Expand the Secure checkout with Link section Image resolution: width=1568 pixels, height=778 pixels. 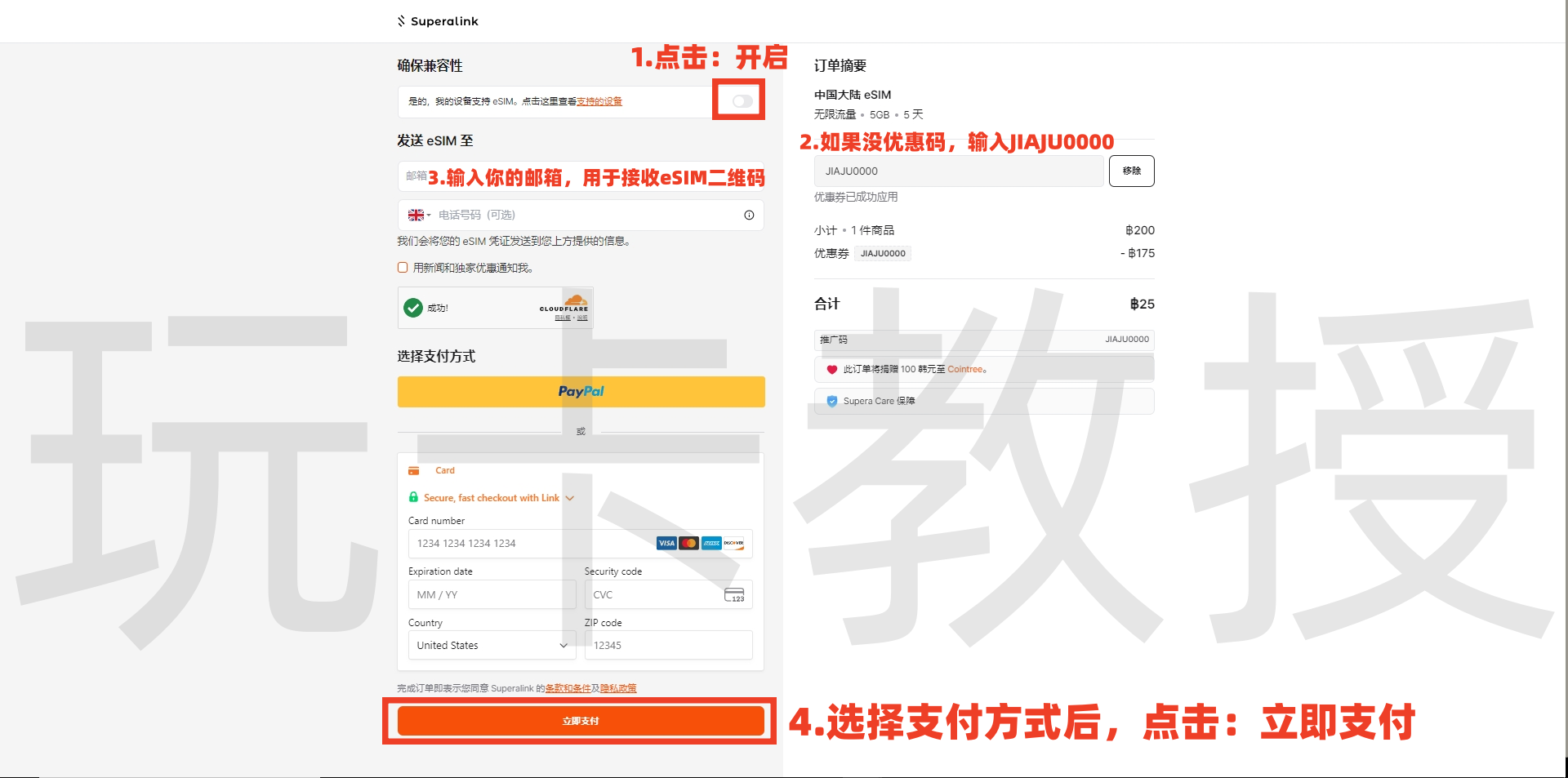[570, 497]
